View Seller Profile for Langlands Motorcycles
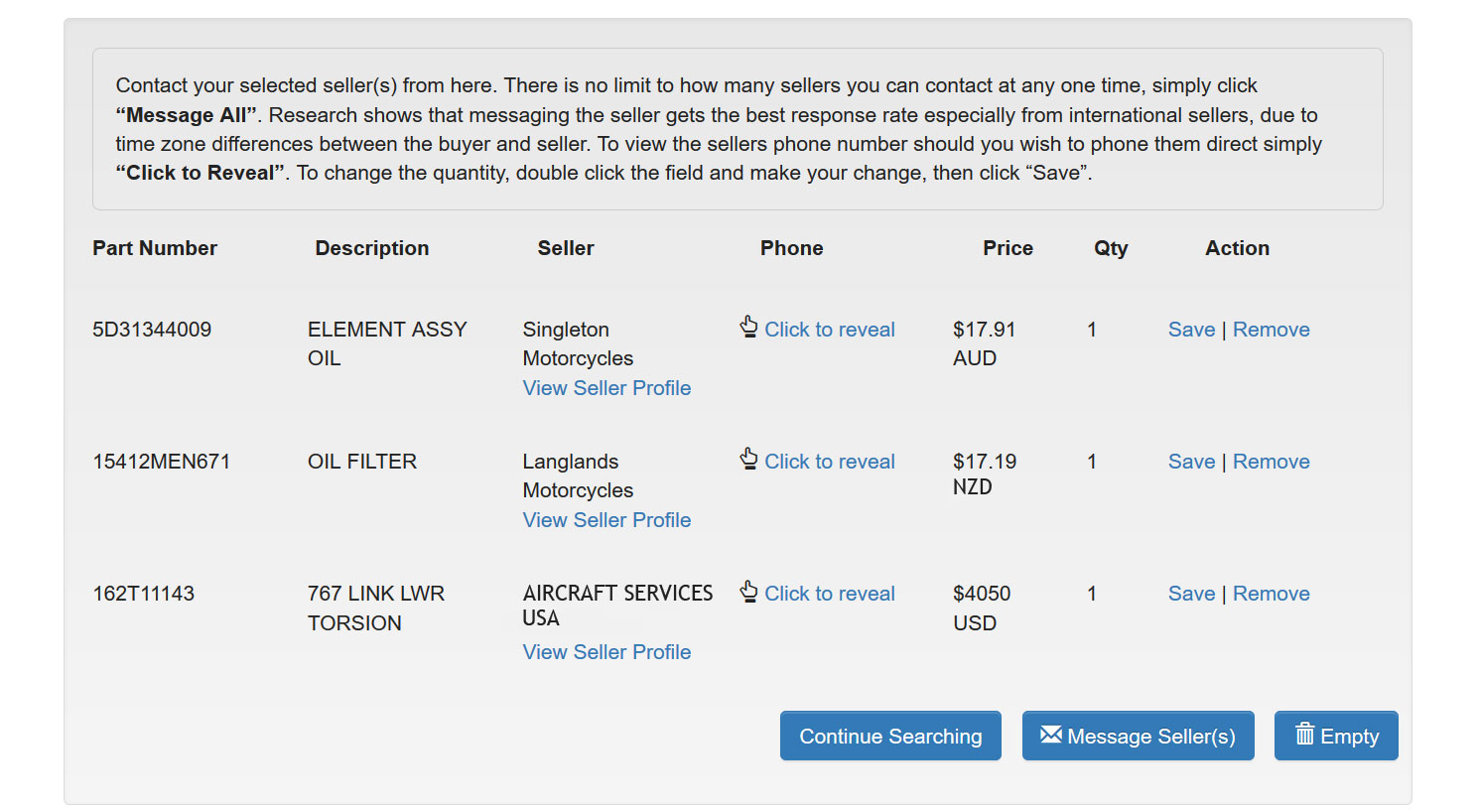The image size is (1478, 812). [x=606, y=520]
